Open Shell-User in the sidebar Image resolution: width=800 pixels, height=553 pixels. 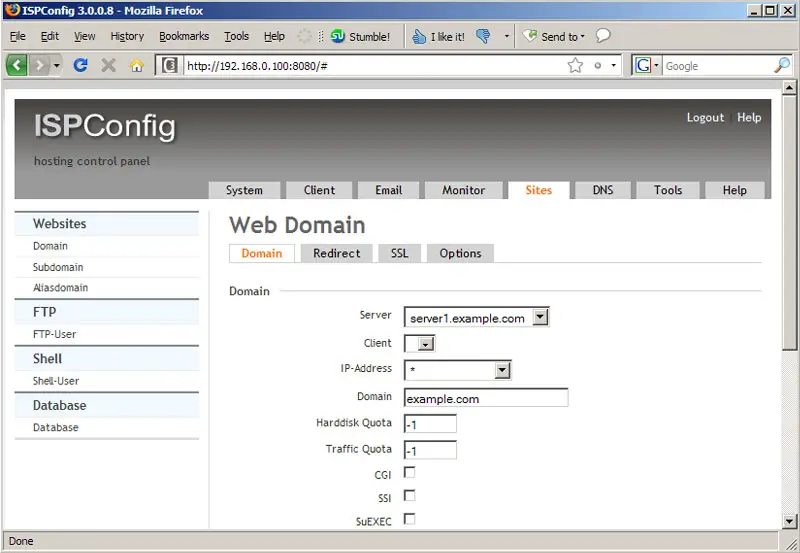(56, 381)
